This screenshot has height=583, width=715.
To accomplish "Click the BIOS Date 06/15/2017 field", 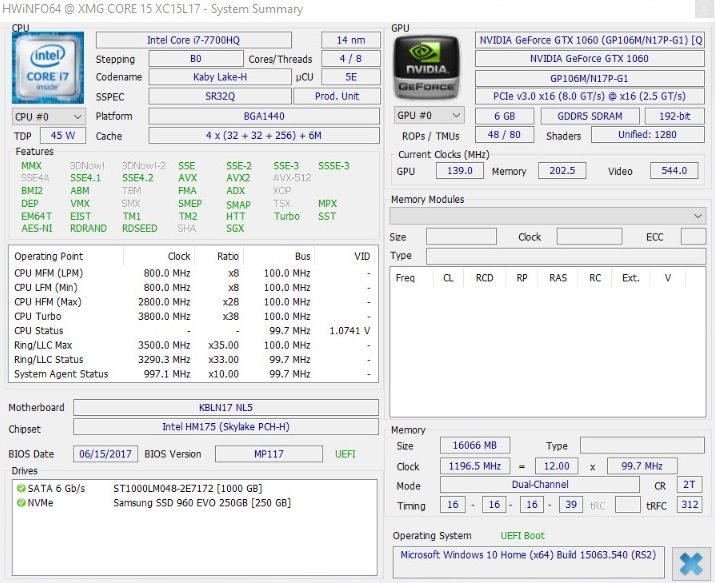I will tap(105, 454).
